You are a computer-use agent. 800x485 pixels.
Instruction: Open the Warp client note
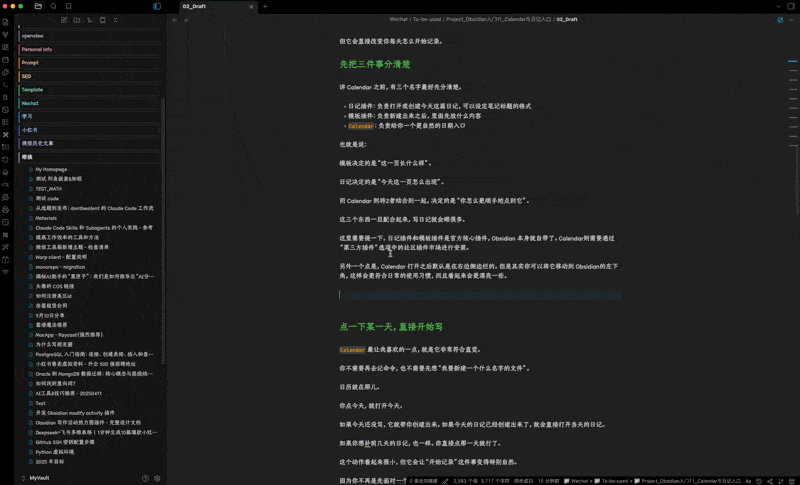click(61, 257)
